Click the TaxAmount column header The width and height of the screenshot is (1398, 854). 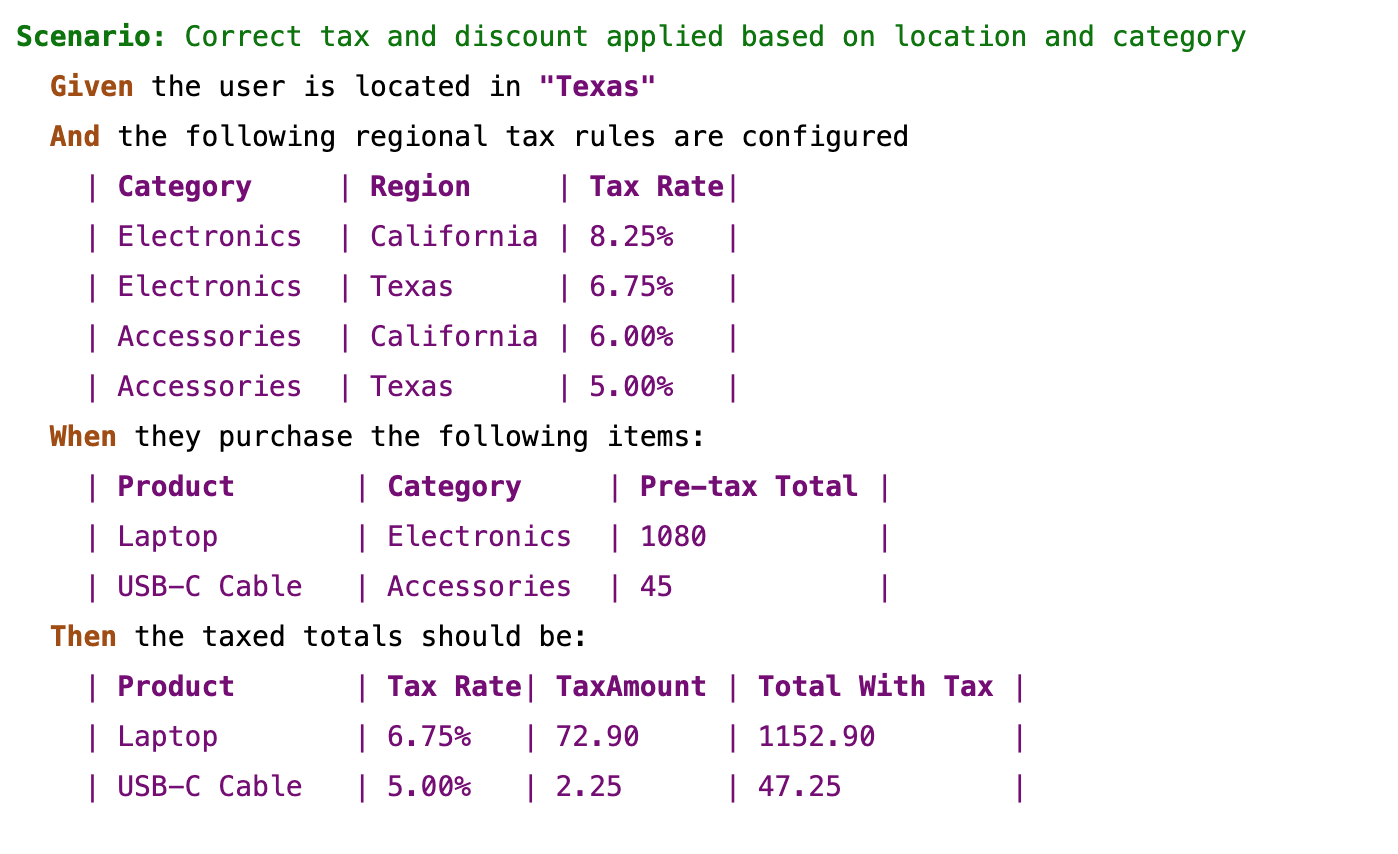(631, 687)
